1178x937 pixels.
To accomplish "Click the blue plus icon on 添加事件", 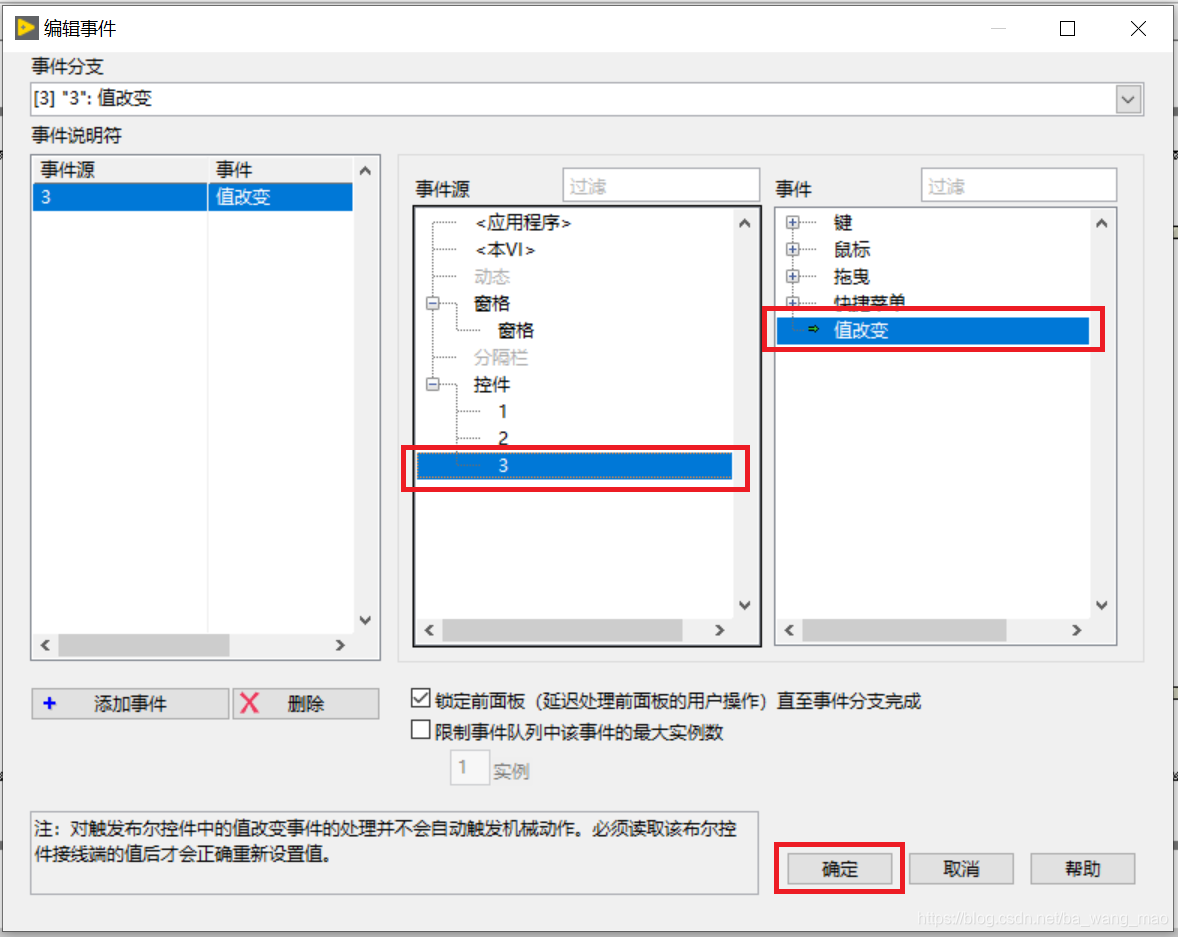I will [50, 703].
